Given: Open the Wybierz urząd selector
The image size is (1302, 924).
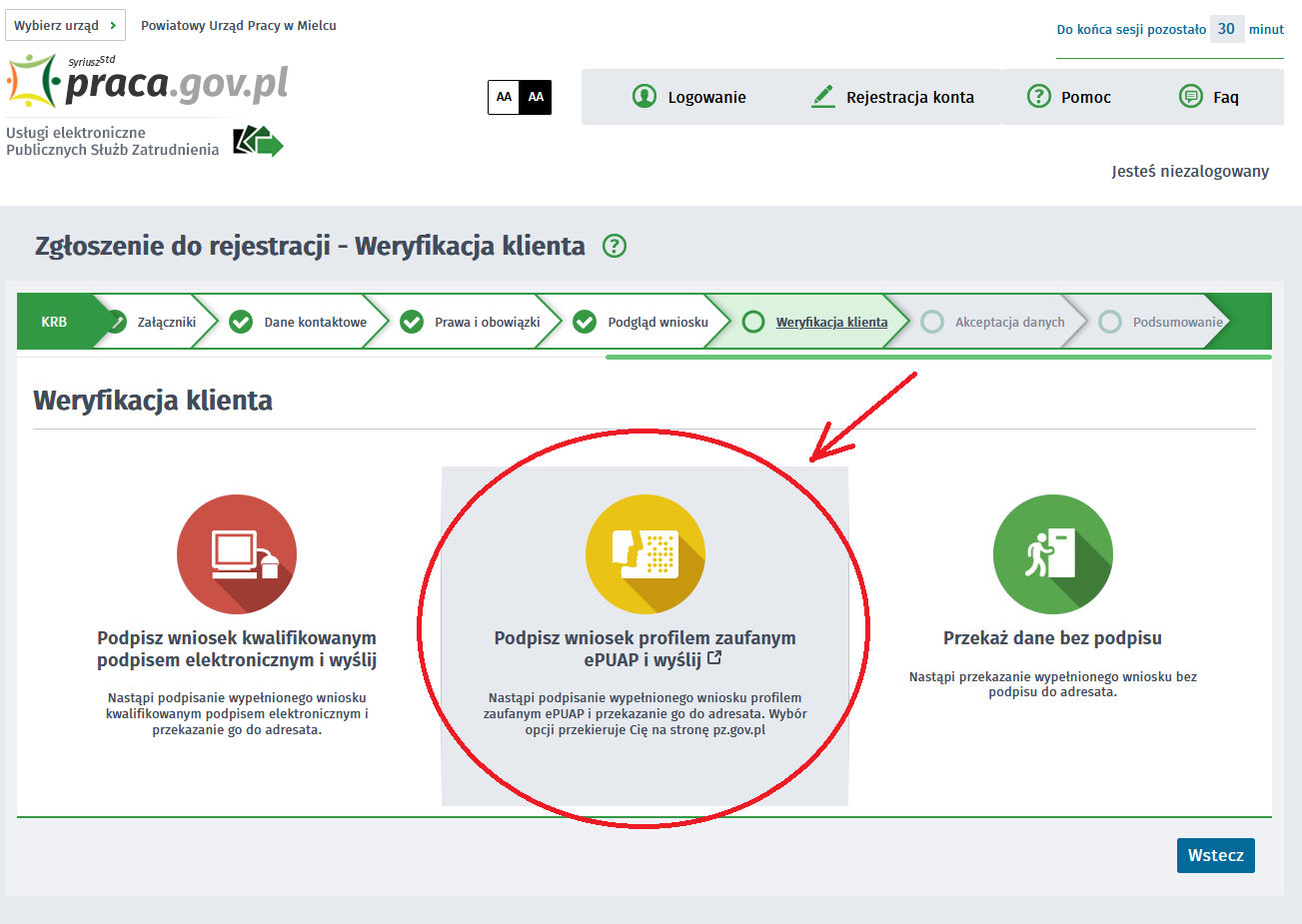Looking at the screenshot, I should point(65,25).
